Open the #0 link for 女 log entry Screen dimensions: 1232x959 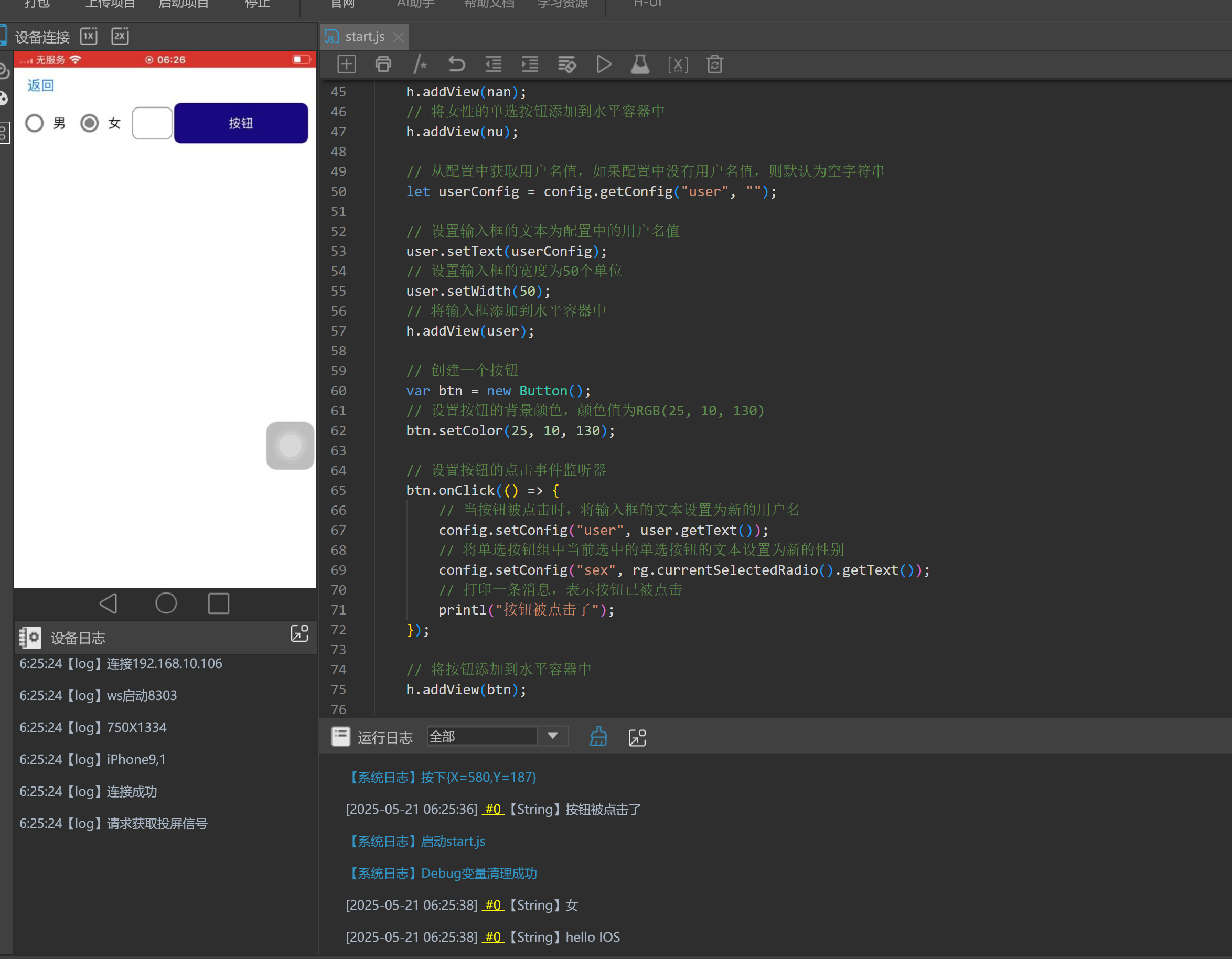(x=493, y=905)
